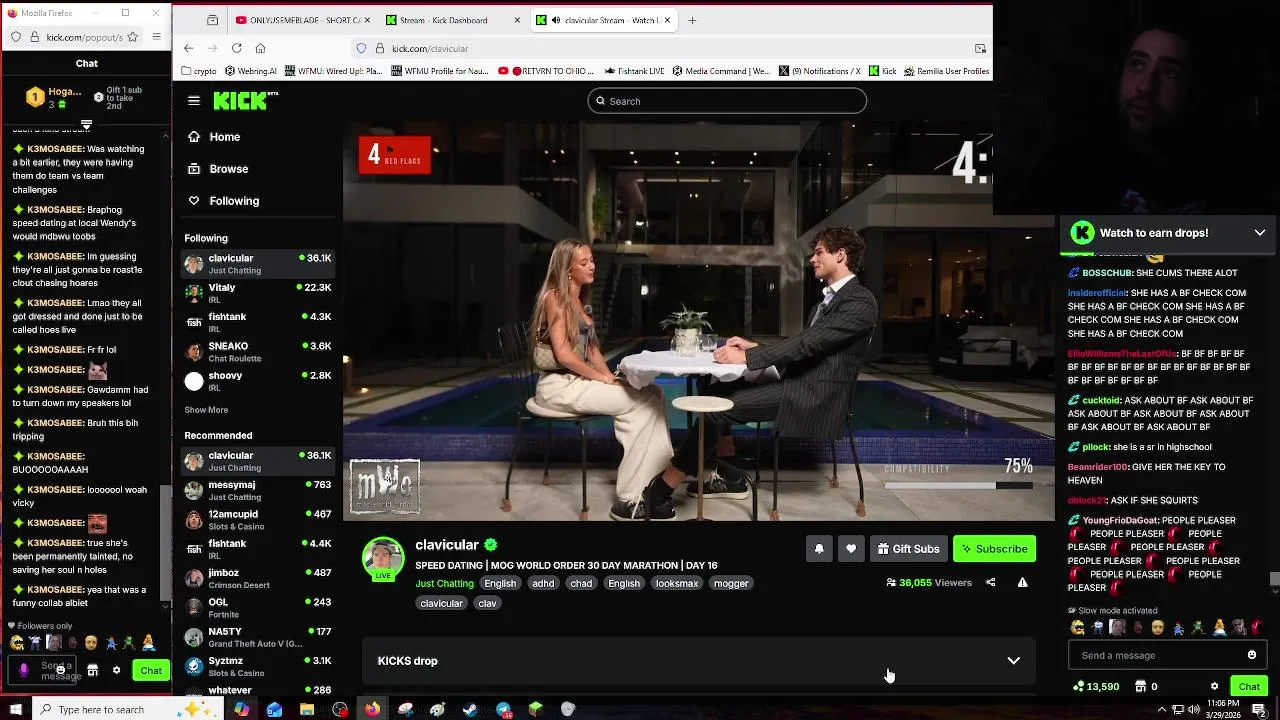Open new browser tab with plus

click(692, 20)
